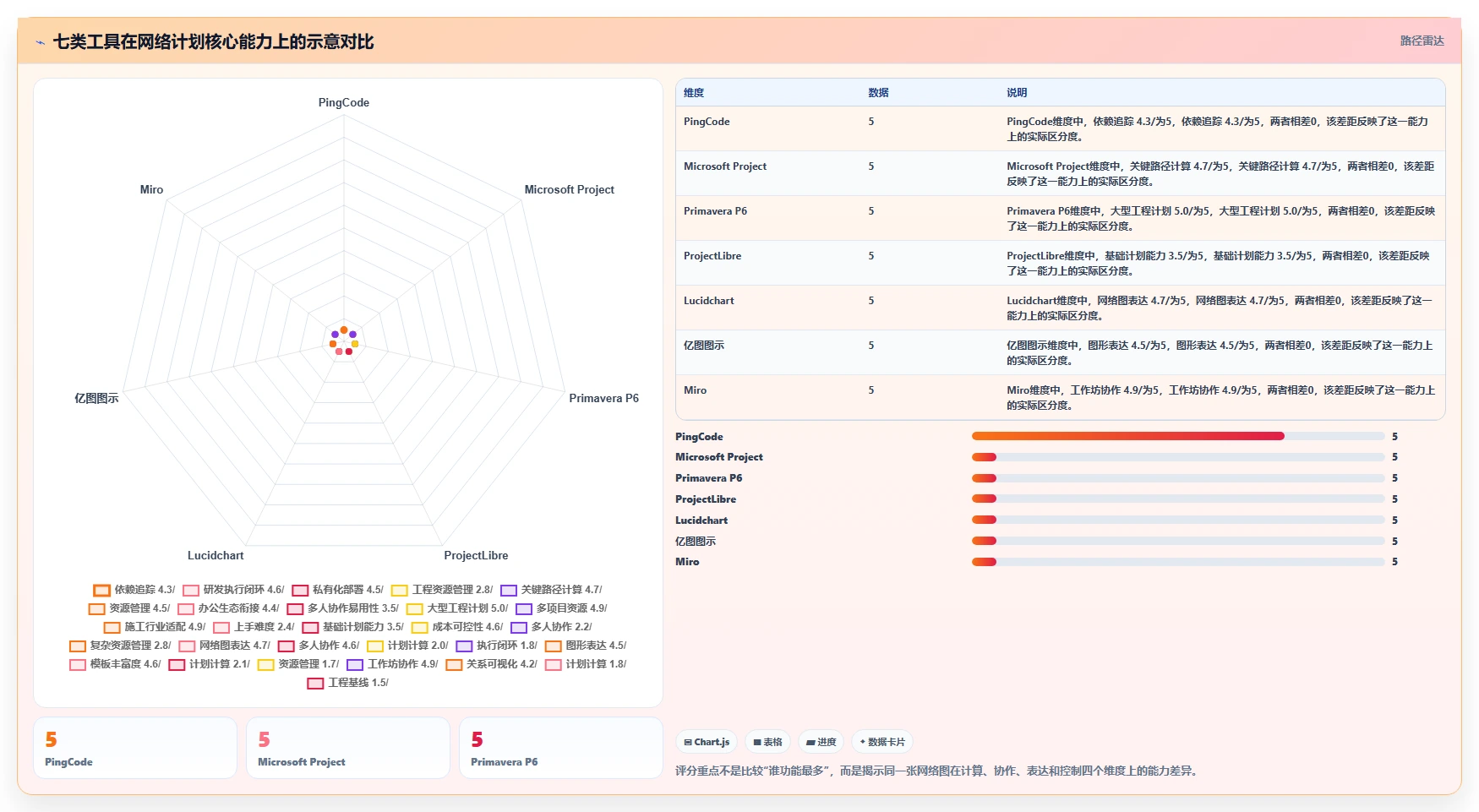Click the PingCode row in the table
The width and height of the screenshot is (1479, 812).
(x=1061, y=128)
